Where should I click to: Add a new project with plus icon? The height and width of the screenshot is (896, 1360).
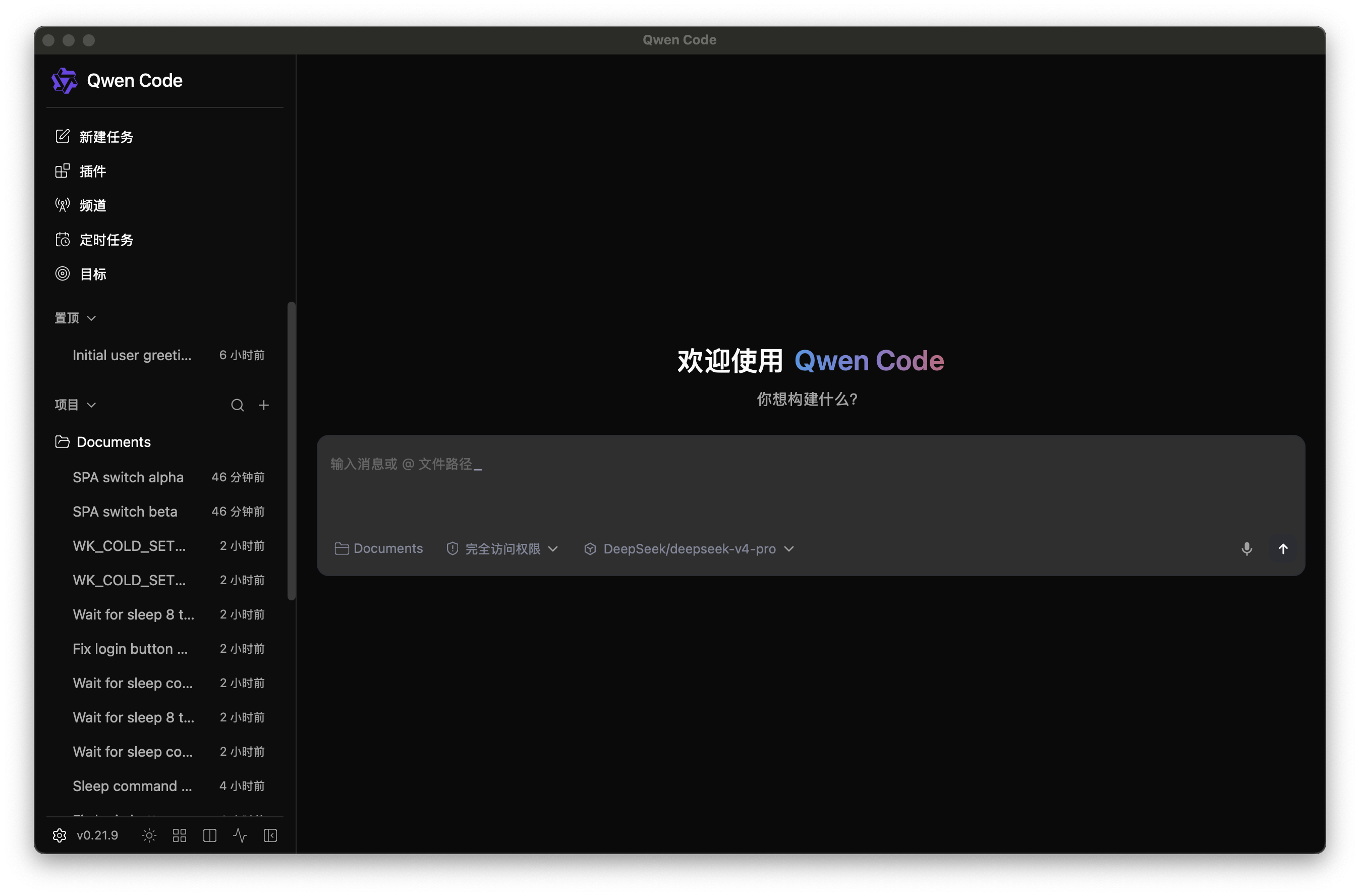coord(263,405)
